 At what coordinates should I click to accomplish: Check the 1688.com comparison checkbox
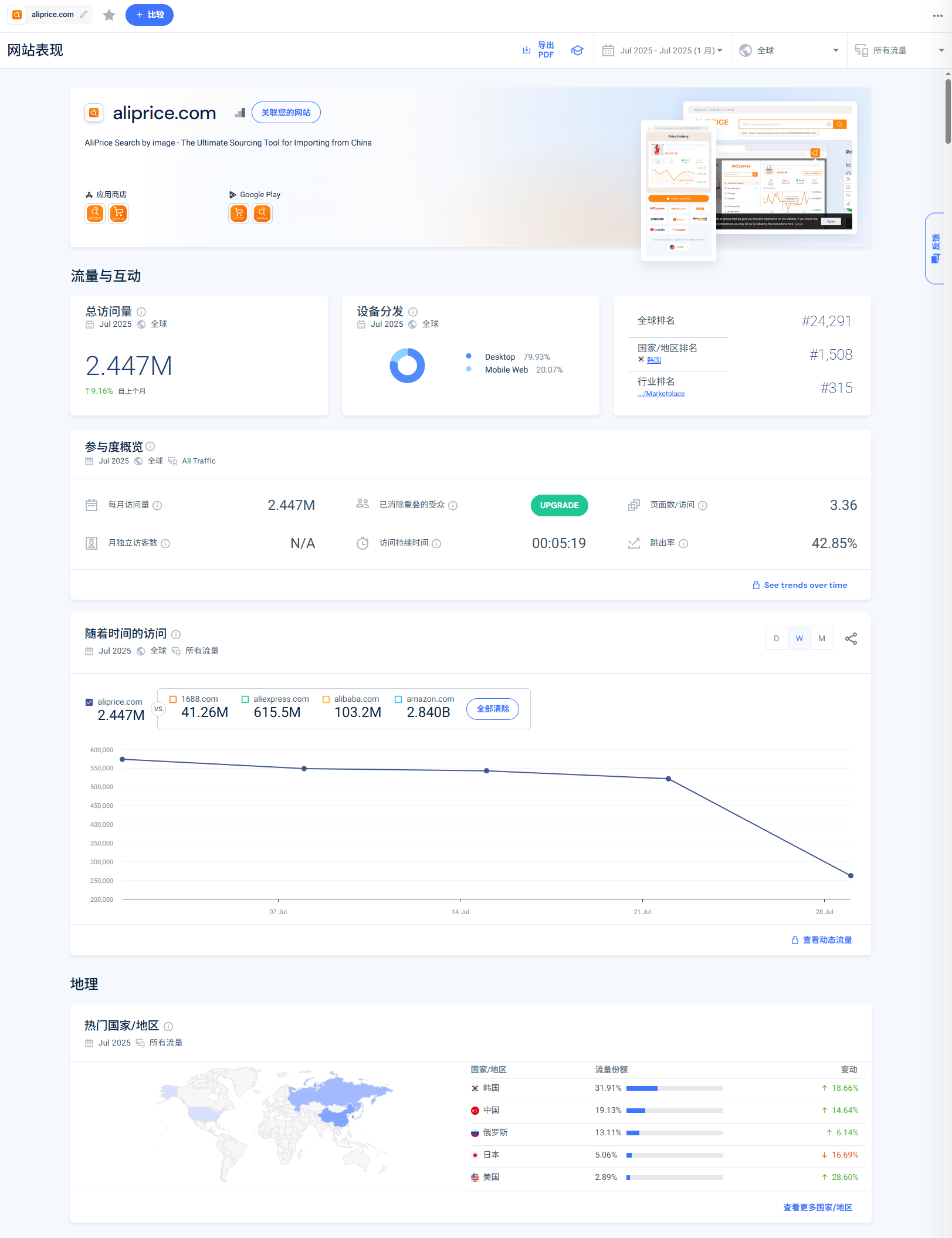[173, 699]
